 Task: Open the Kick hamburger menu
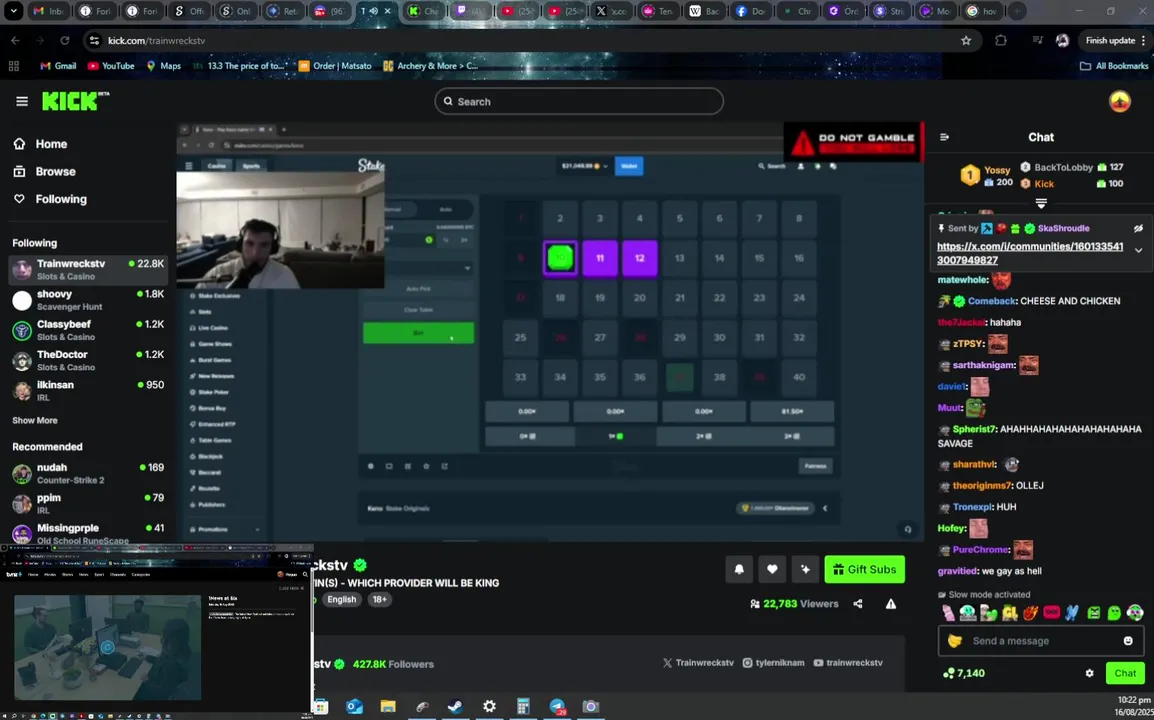tap(21, 102)
